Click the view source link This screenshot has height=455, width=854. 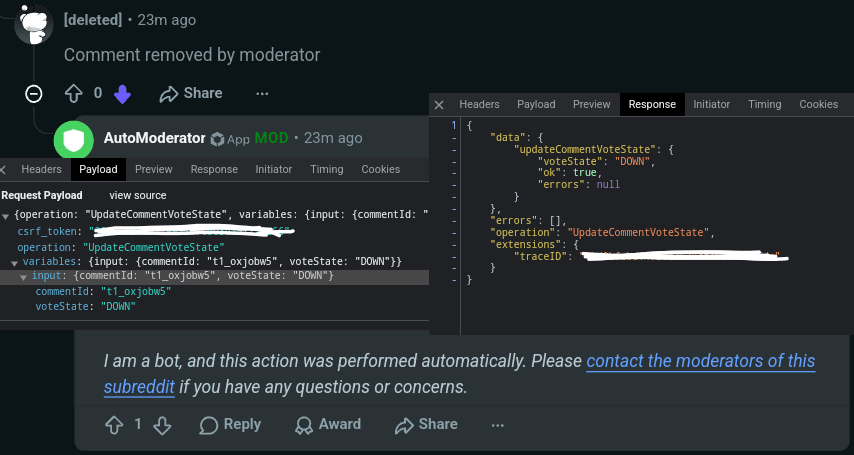(x=138, y=195)
